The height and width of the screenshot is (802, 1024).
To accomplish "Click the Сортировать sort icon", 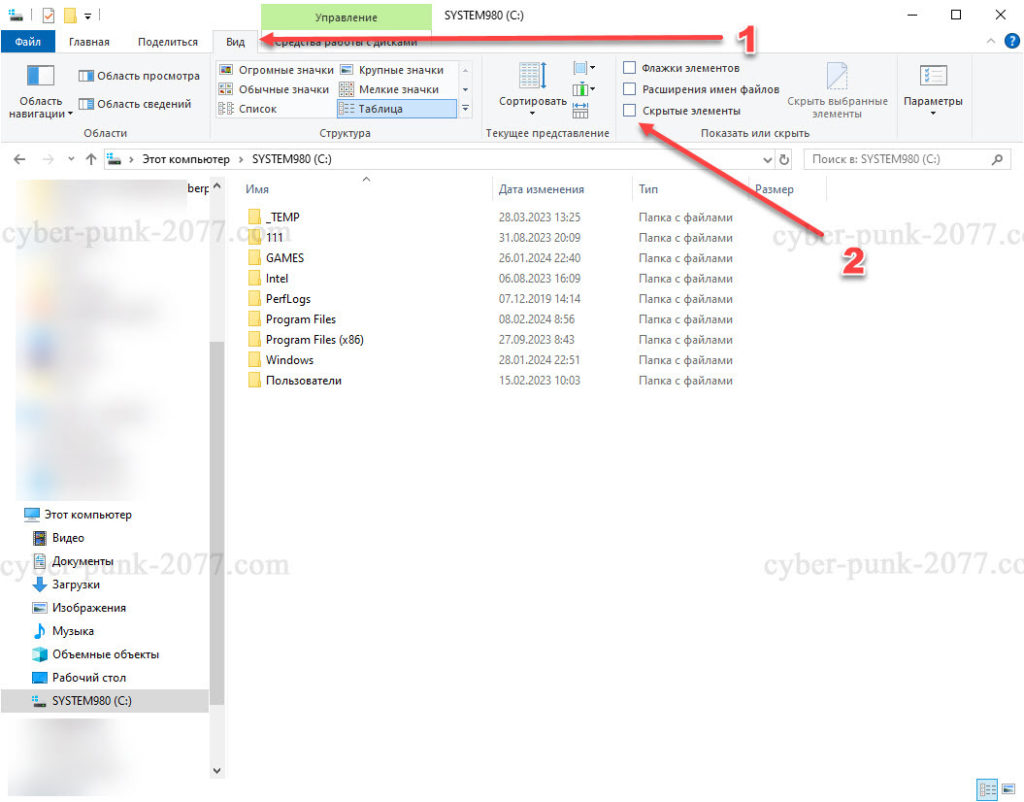I will [532, 78].
